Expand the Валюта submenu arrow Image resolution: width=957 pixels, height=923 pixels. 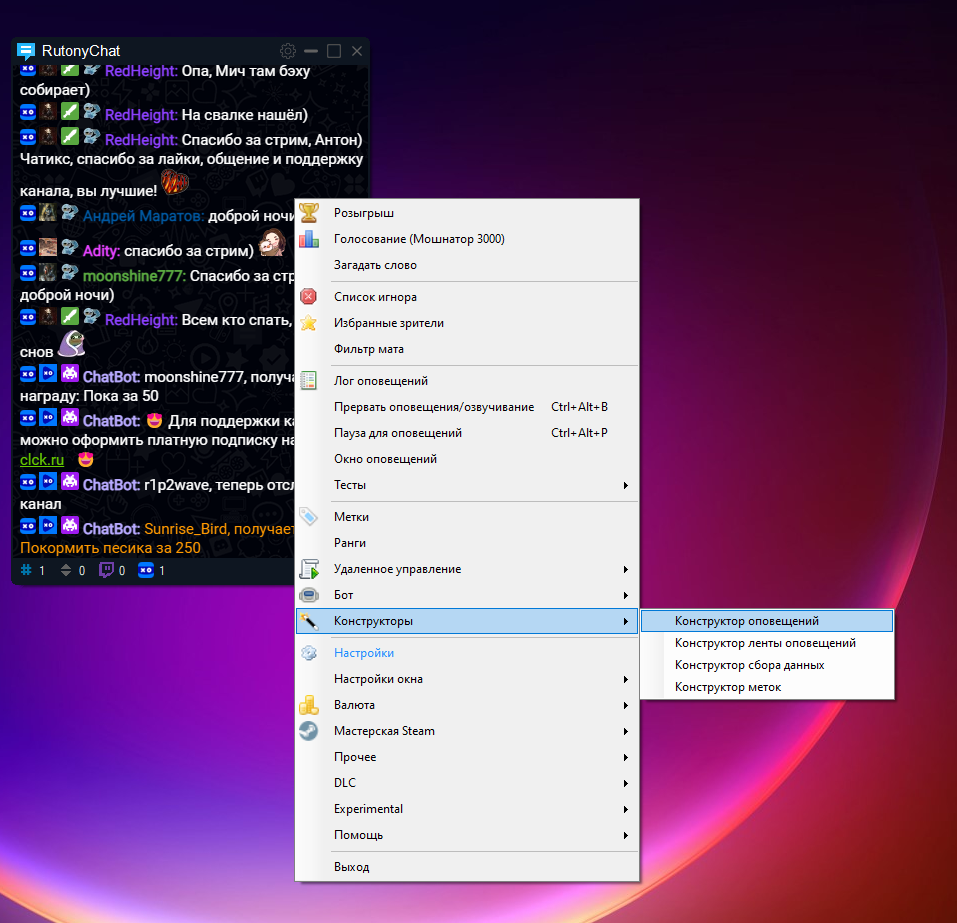click(x=626, y=705)
